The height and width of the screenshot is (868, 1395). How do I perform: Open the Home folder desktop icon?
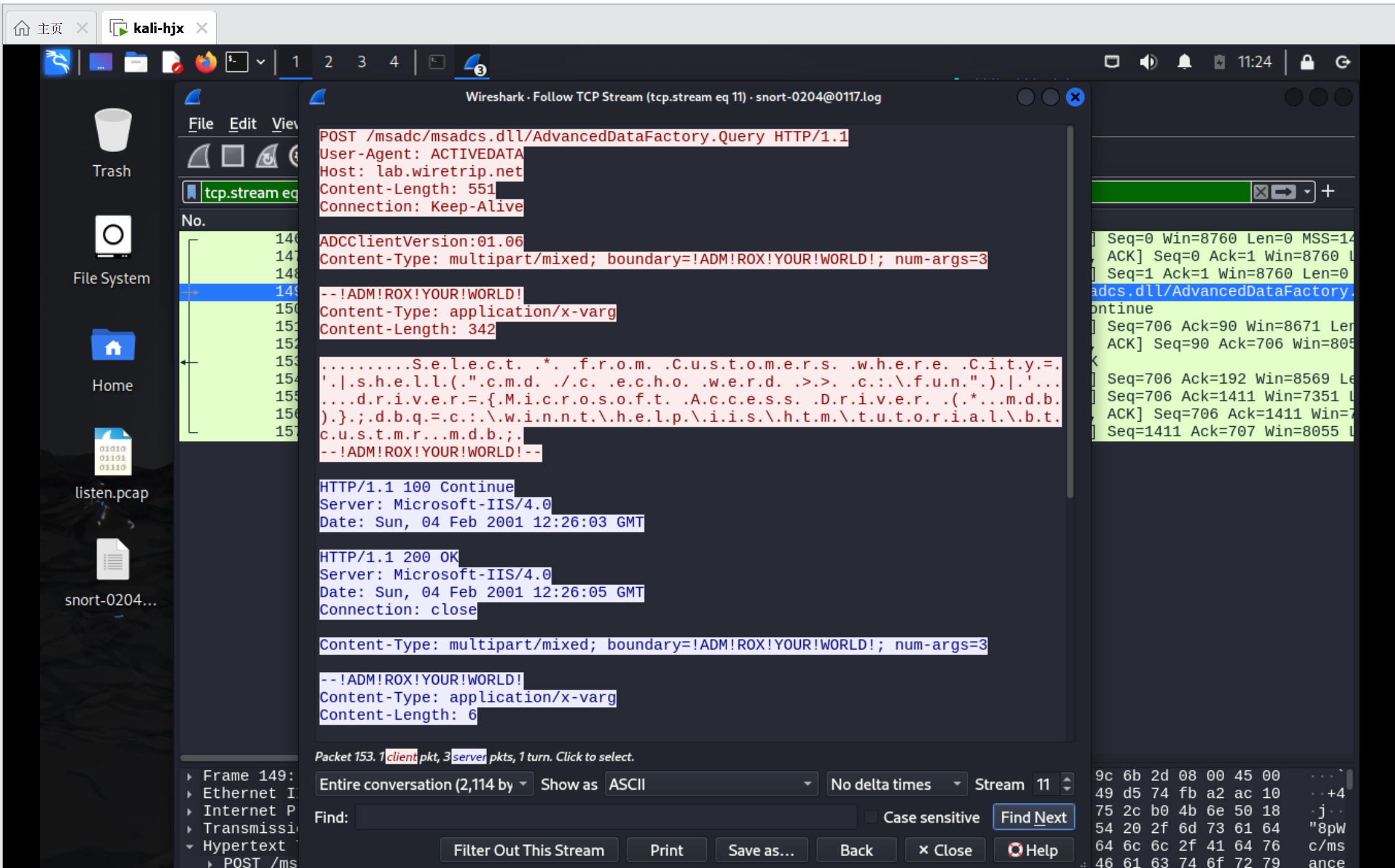112,360
